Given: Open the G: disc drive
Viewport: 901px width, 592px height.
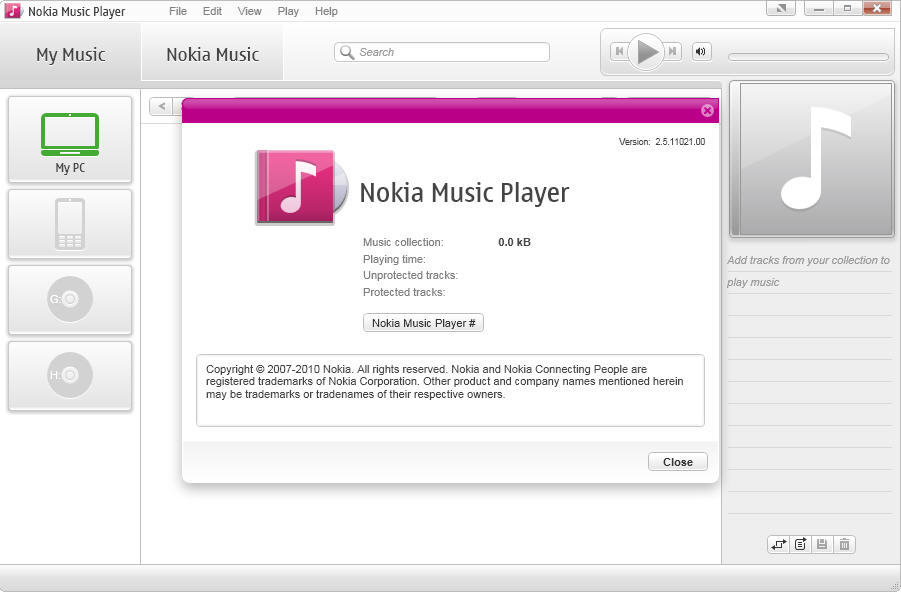Looking at the screenshot, I should click(70, 299).
